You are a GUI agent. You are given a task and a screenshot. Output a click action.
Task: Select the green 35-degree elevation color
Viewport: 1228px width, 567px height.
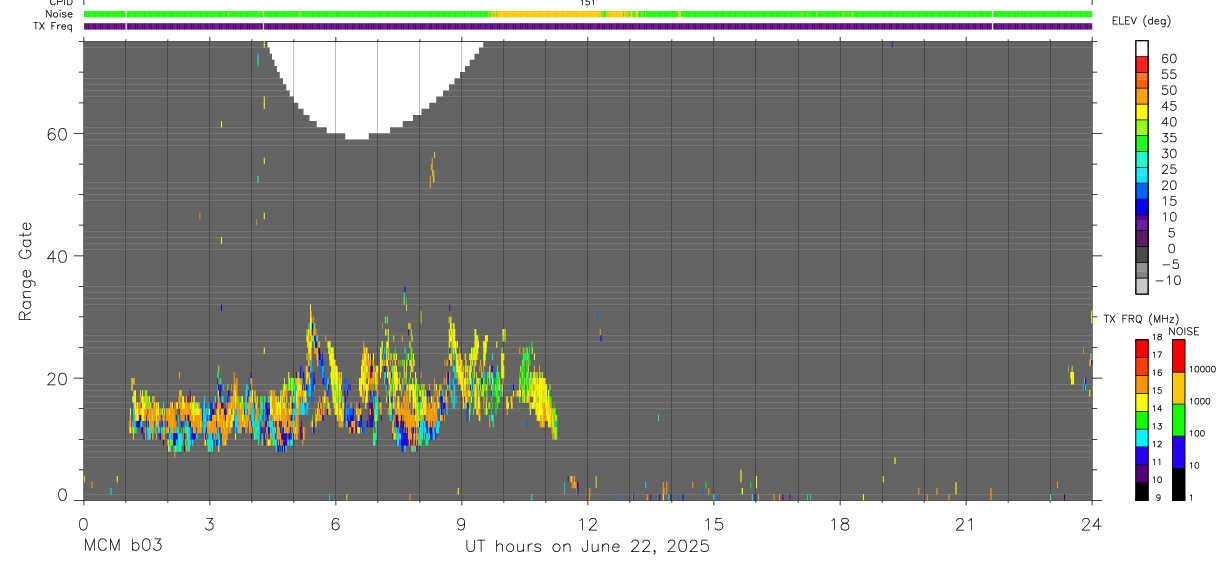pyautogui.click(x=1142, y=144)
